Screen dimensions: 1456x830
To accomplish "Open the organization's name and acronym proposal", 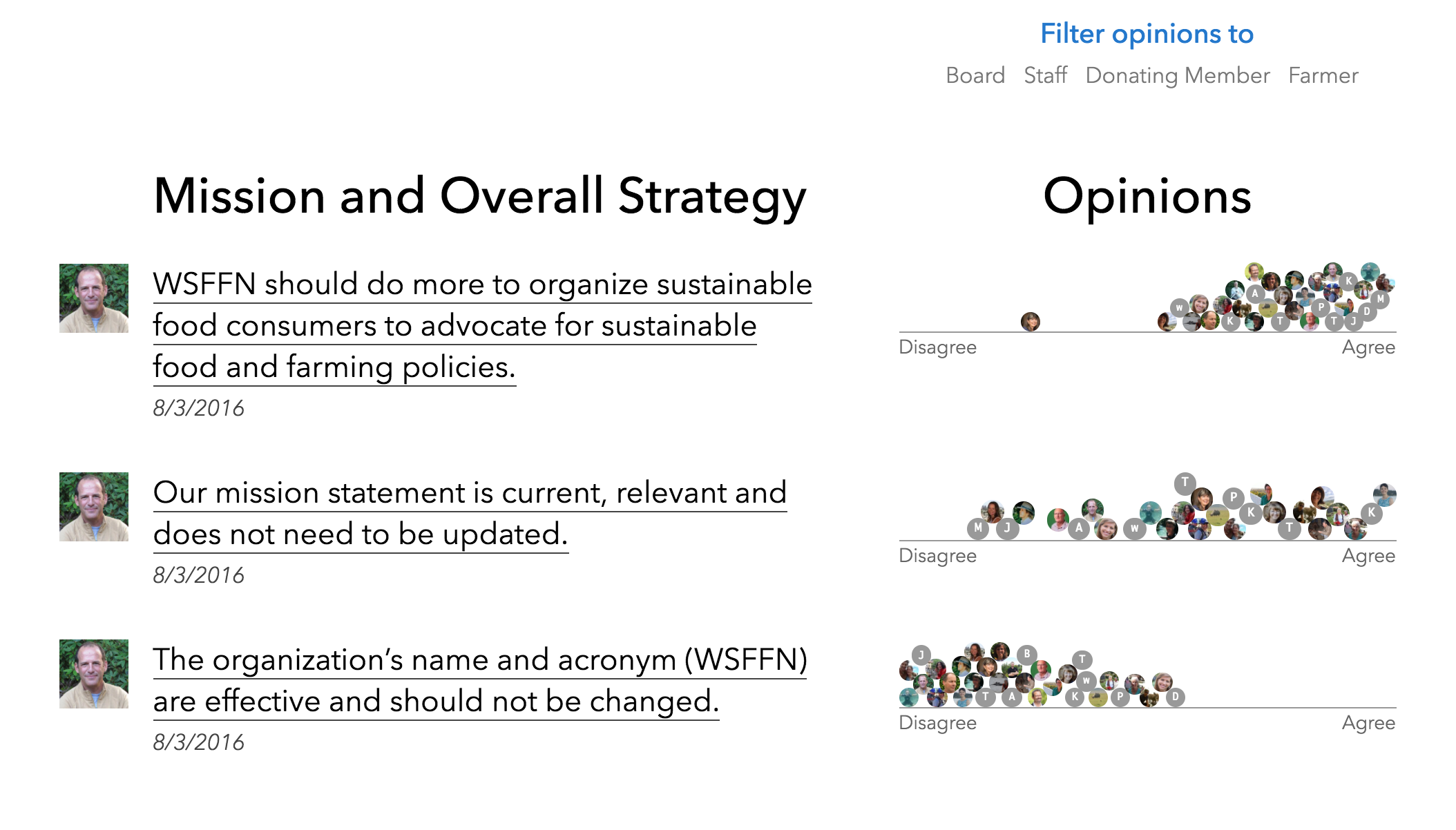I will pyautogui.click(x=480, y=680).
